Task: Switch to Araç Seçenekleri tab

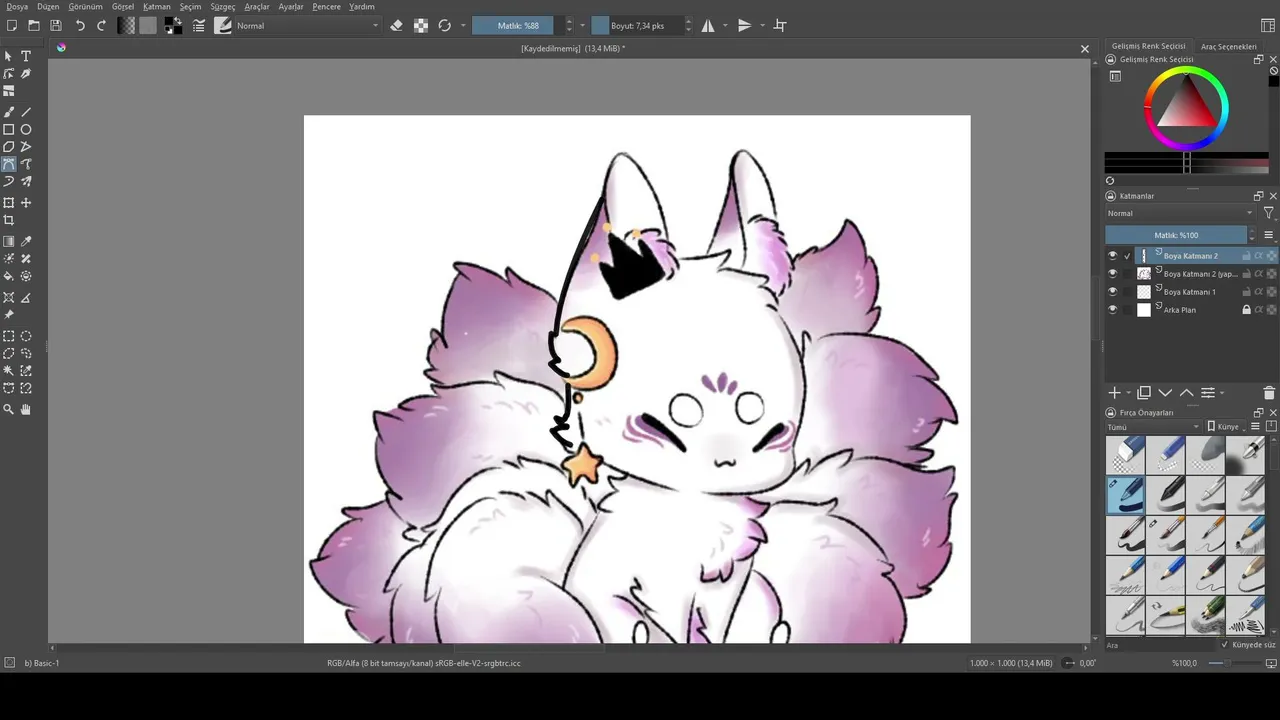Action: pos(1229,46)
